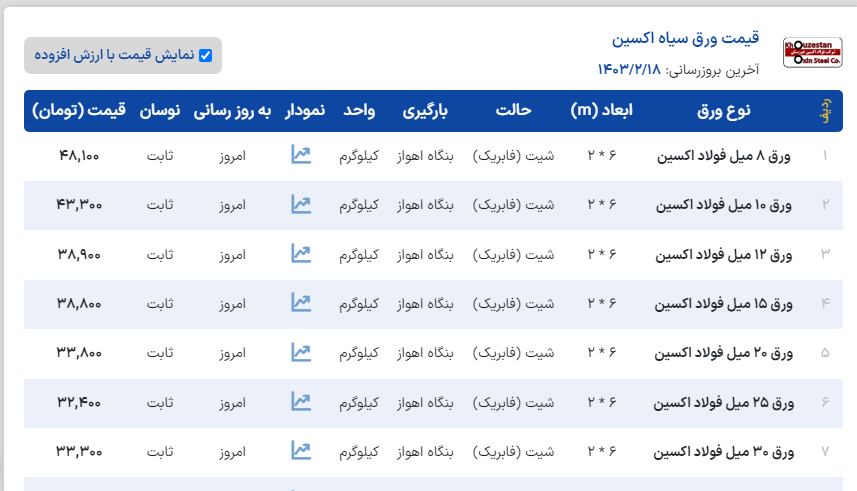Toggle the نمایش قیمت با ارزش افزوده checkbox

(205, 56)
